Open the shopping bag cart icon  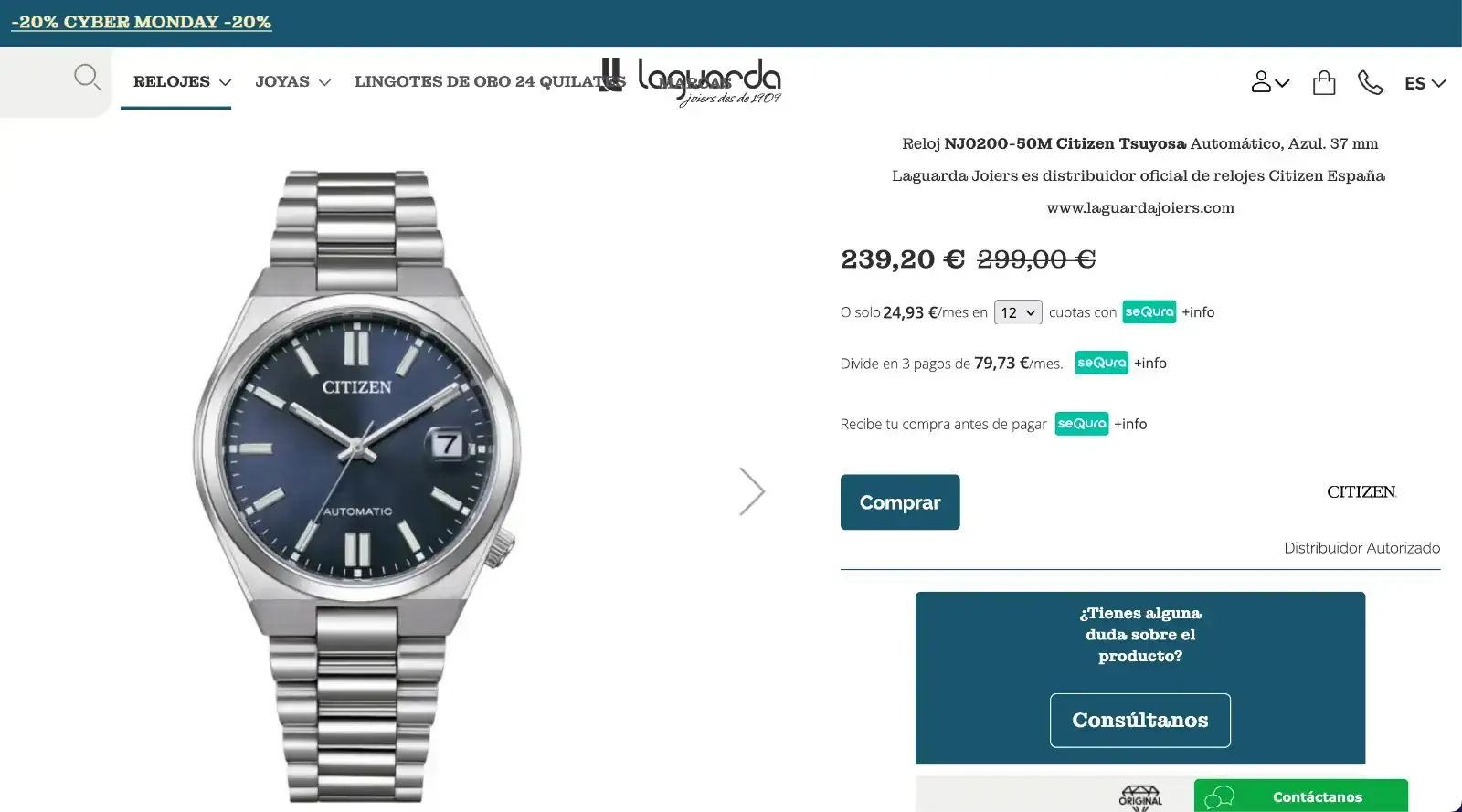coord(1323,82)
